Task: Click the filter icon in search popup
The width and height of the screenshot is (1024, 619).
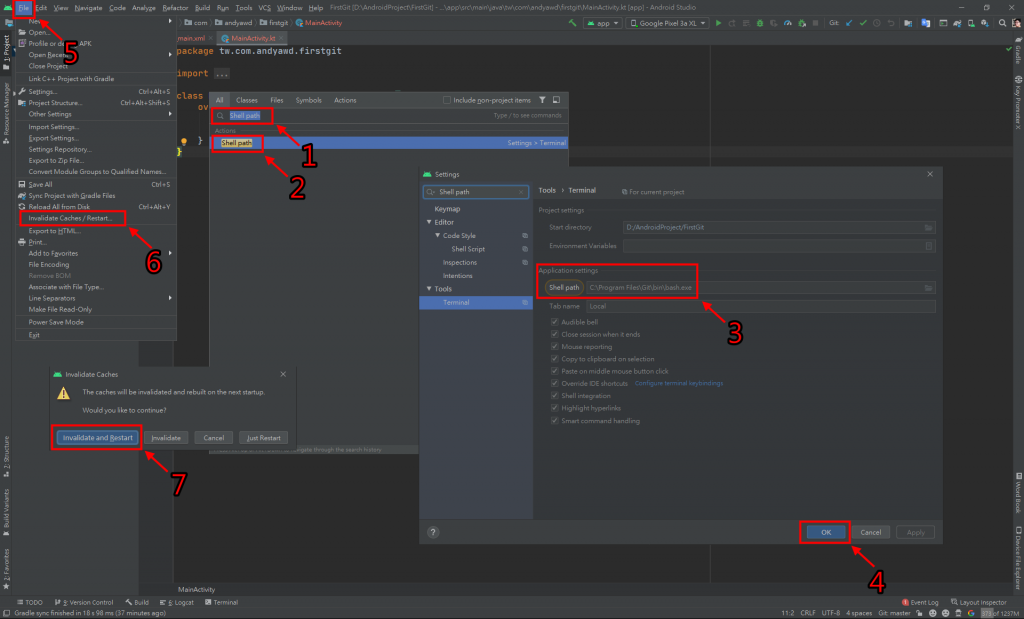Action: coord(542,100)
